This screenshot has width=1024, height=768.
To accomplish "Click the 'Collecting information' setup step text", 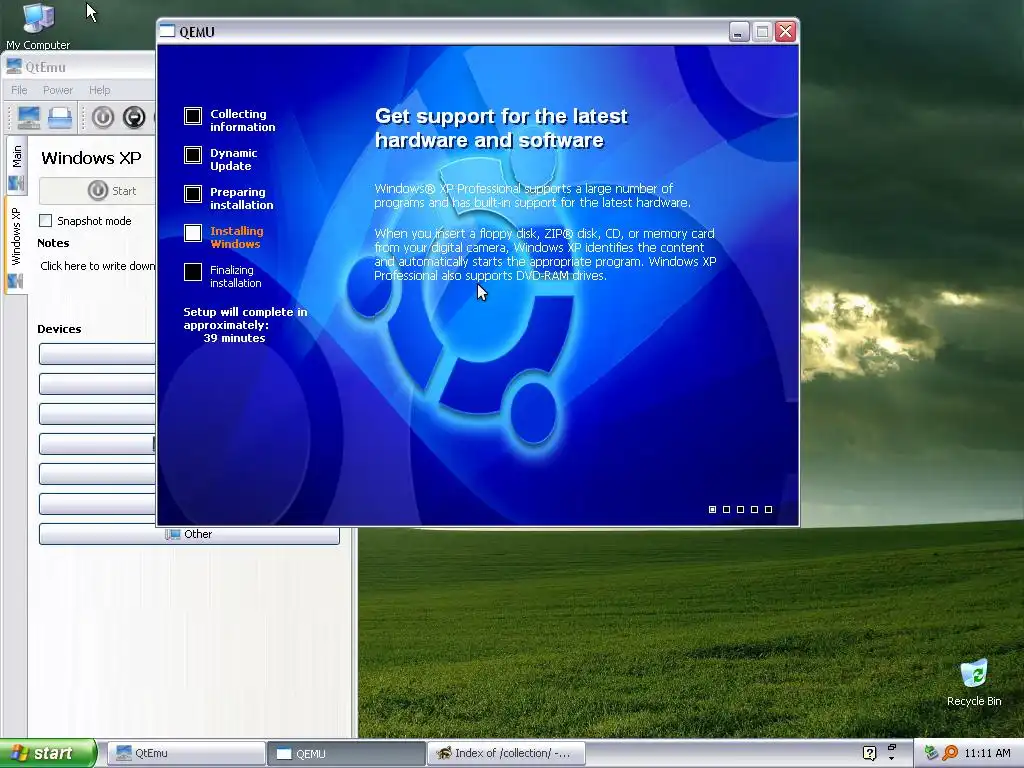I will (242, 120).
